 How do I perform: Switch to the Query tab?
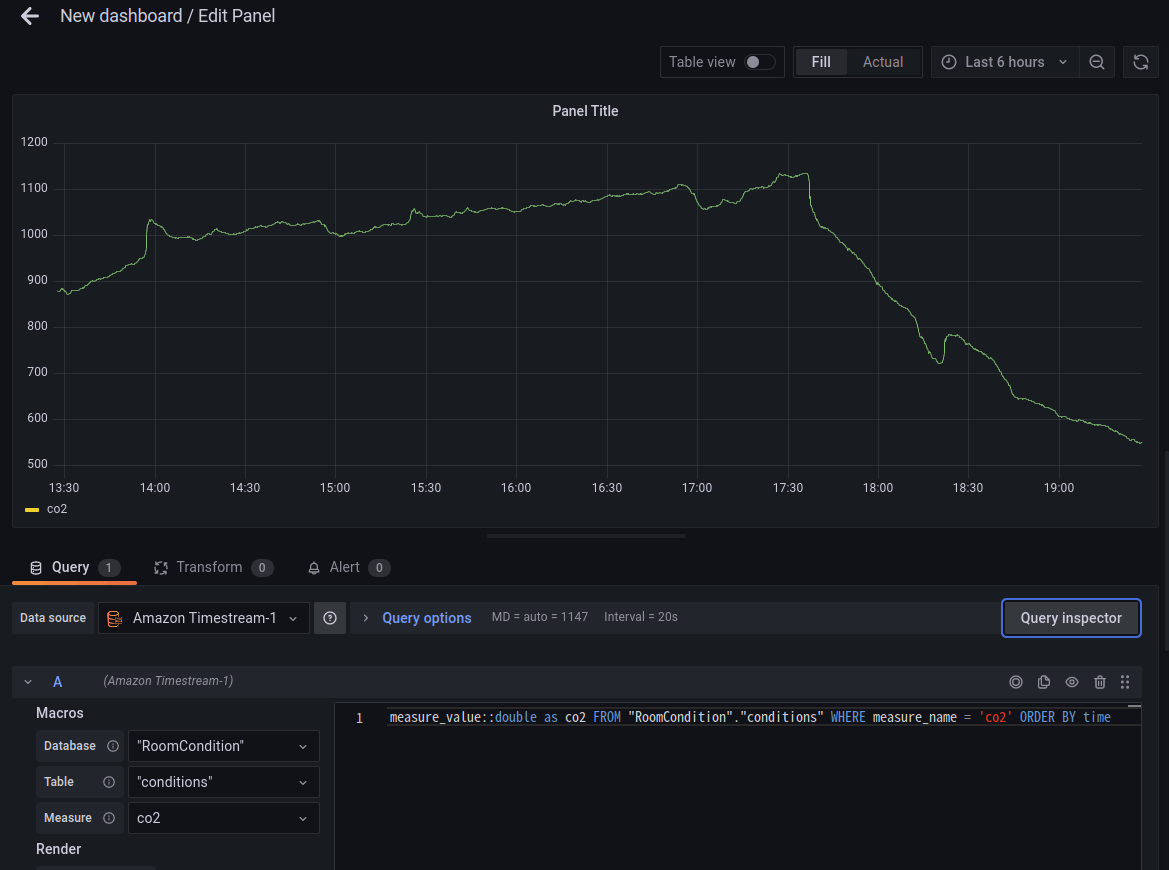click(74, 567)
